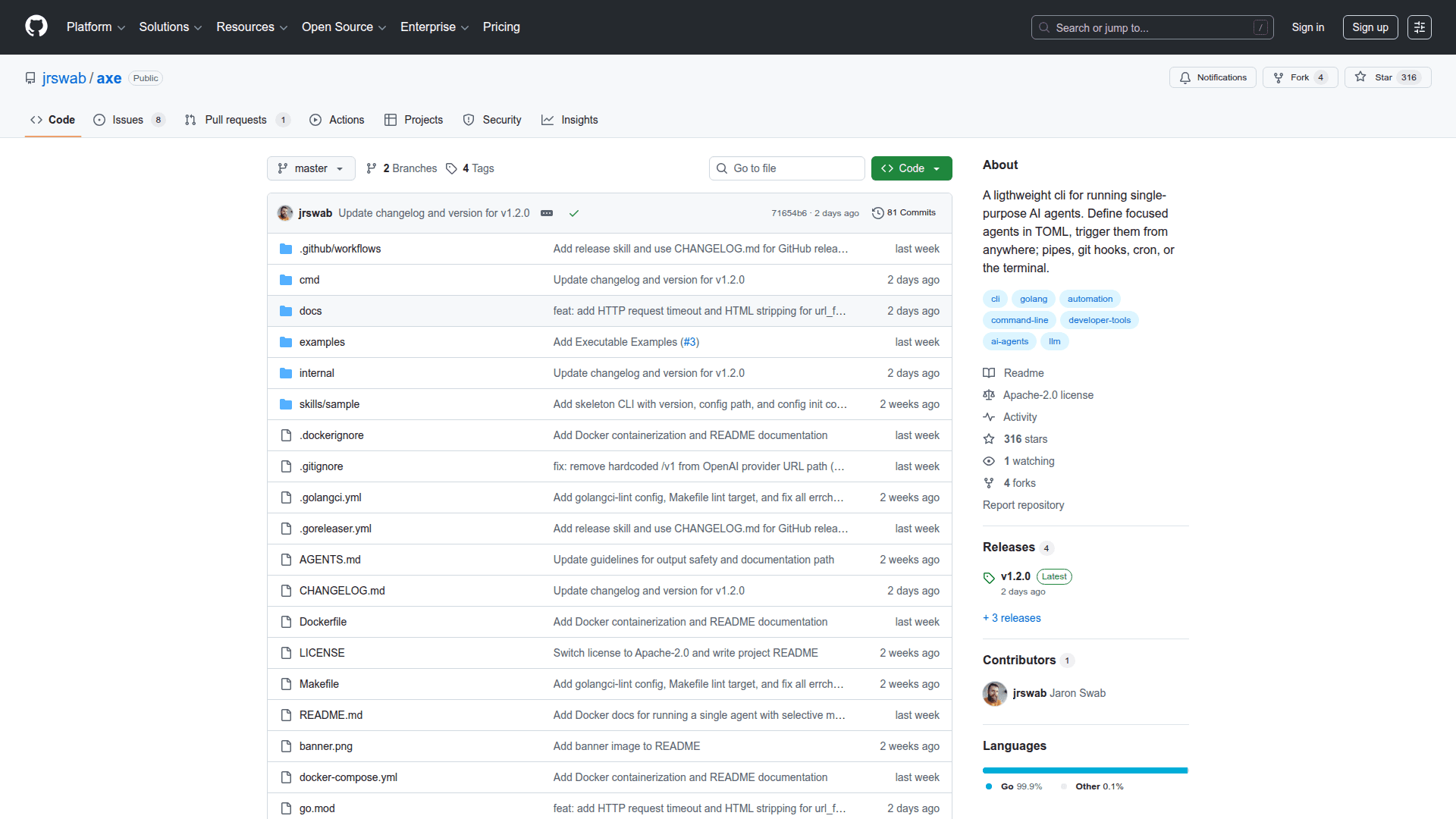Click the Go language bar segment
This screenshot has height=819, width=1456.
1084,770
